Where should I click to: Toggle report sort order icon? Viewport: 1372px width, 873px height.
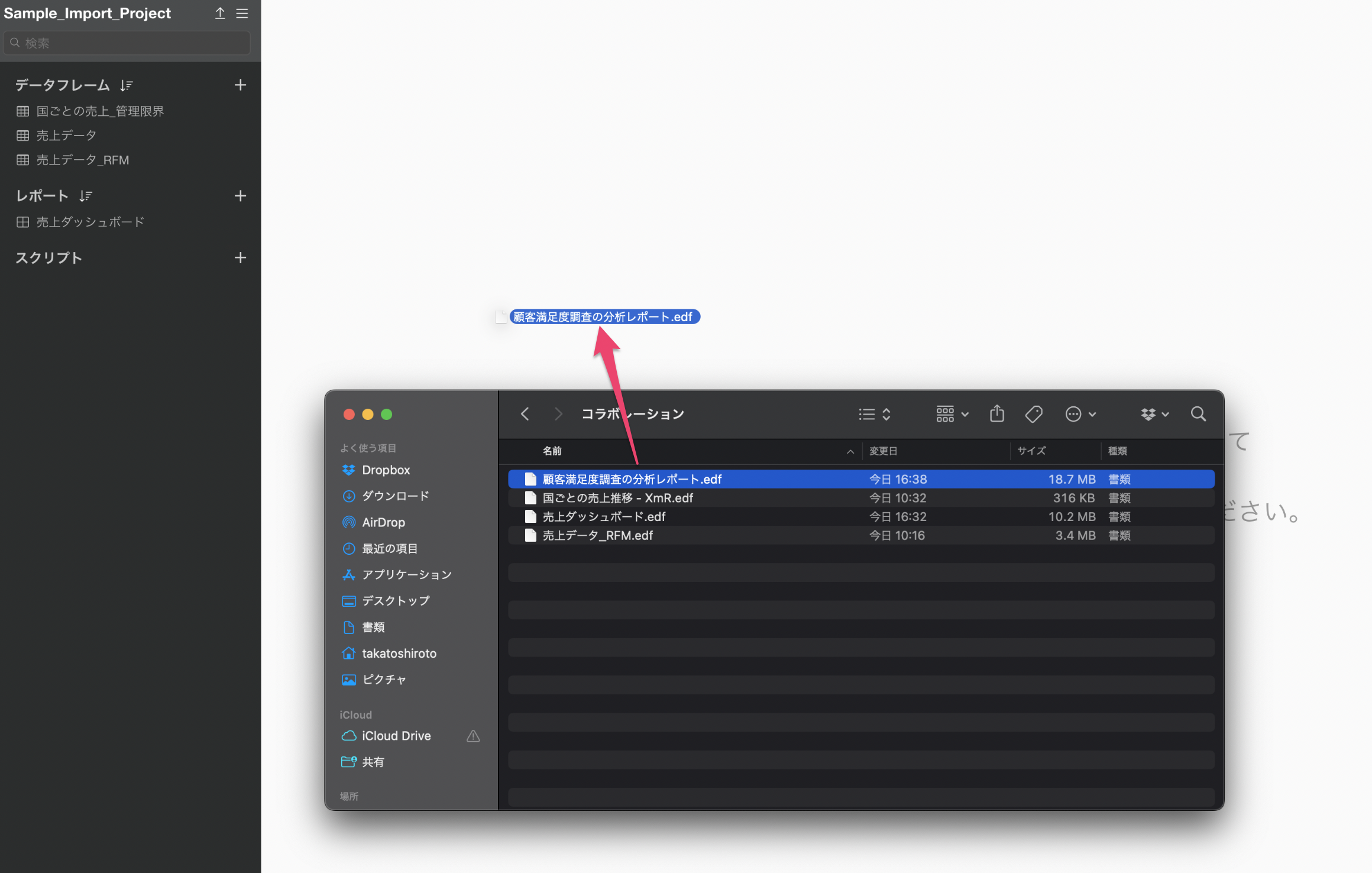click(x=86, y=196)
